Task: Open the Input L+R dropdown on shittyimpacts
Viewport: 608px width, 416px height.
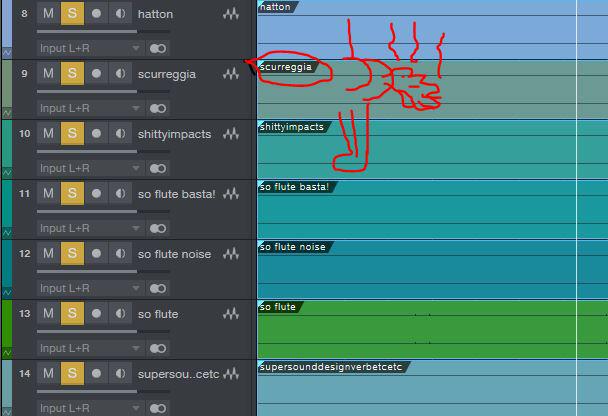Action: tap(90, 168)
